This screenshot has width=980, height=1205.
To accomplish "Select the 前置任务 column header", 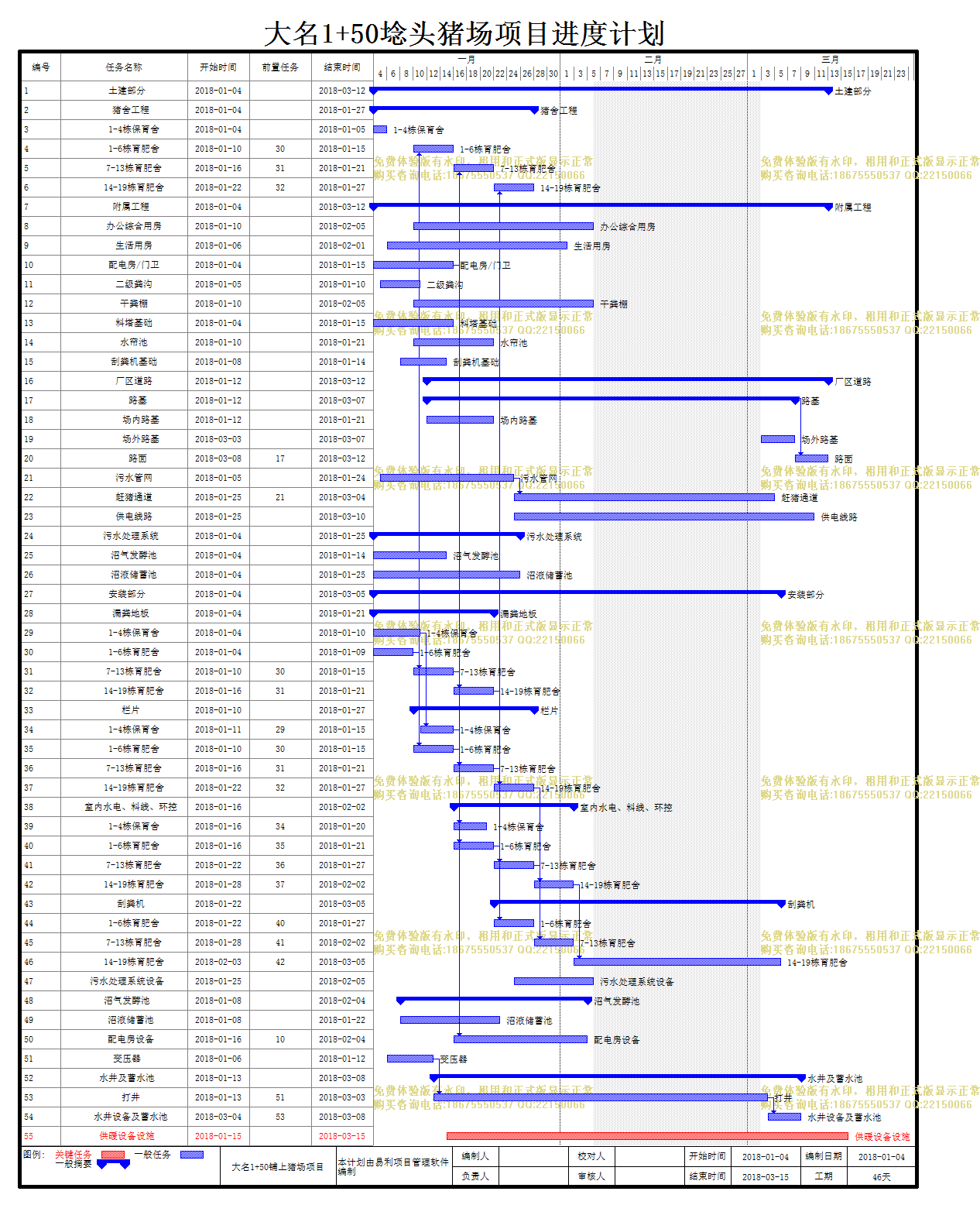I will click(280, 67).
